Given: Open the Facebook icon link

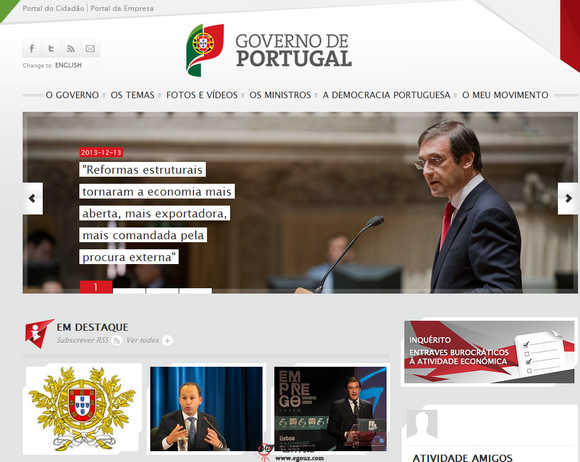Looking at the screenshot, I should (x=32, y=48).
